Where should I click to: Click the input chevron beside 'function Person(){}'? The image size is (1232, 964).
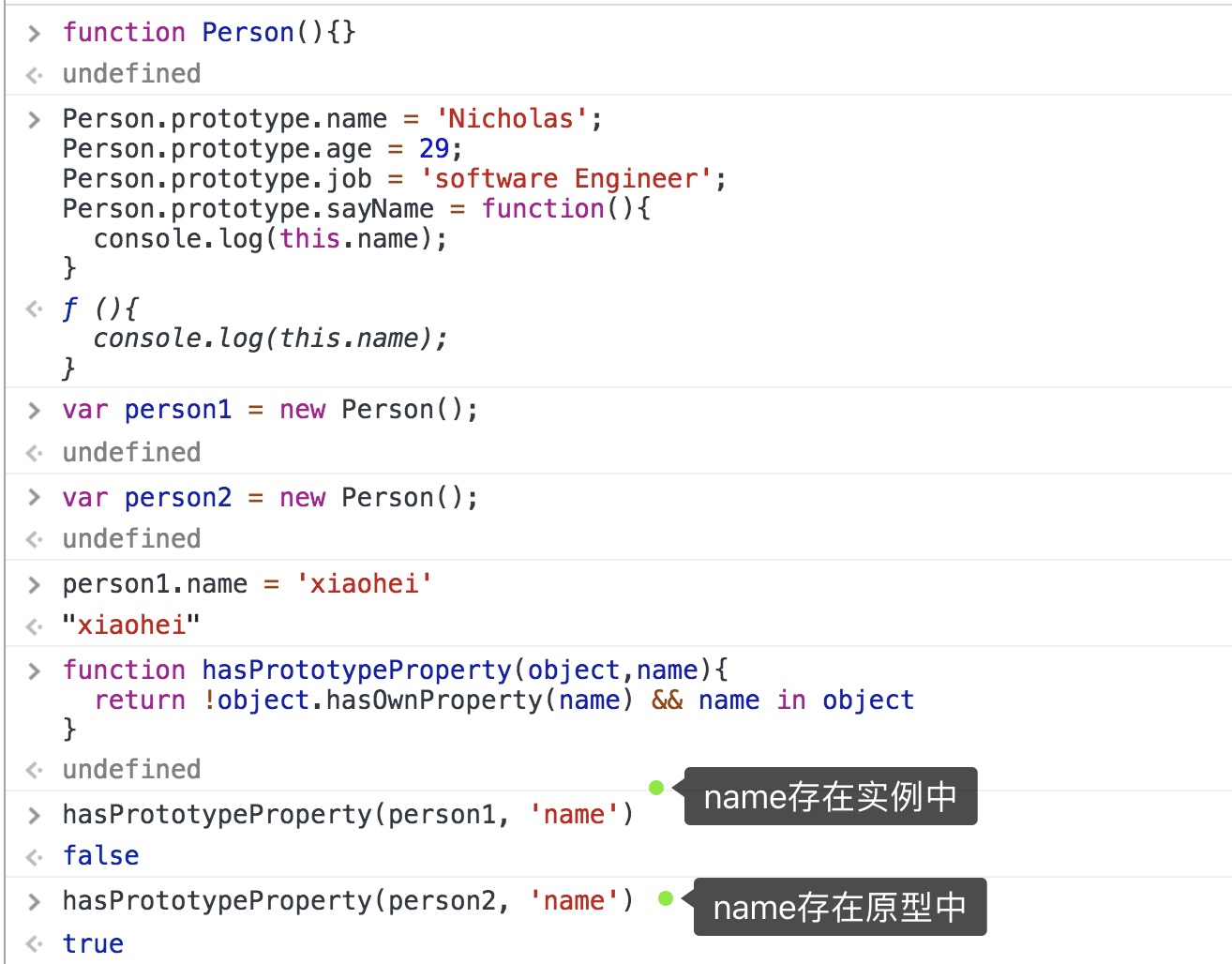[35, 34]
